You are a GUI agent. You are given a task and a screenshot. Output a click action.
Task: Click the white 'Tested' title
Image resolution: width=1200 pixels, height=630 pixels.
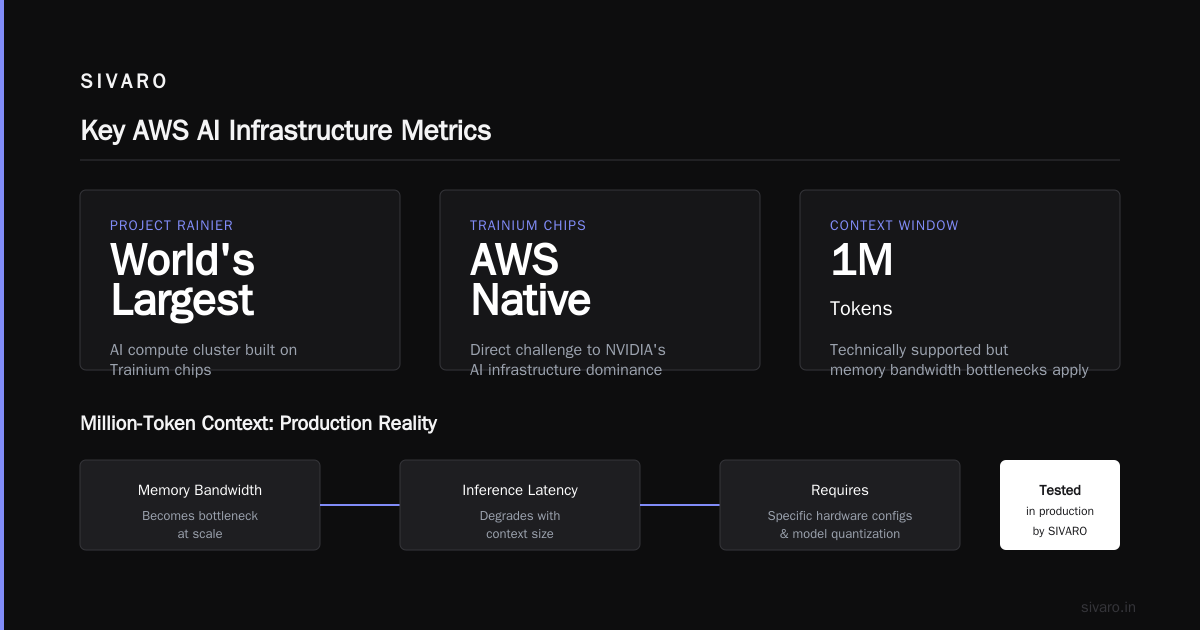tap(1060, 490)
